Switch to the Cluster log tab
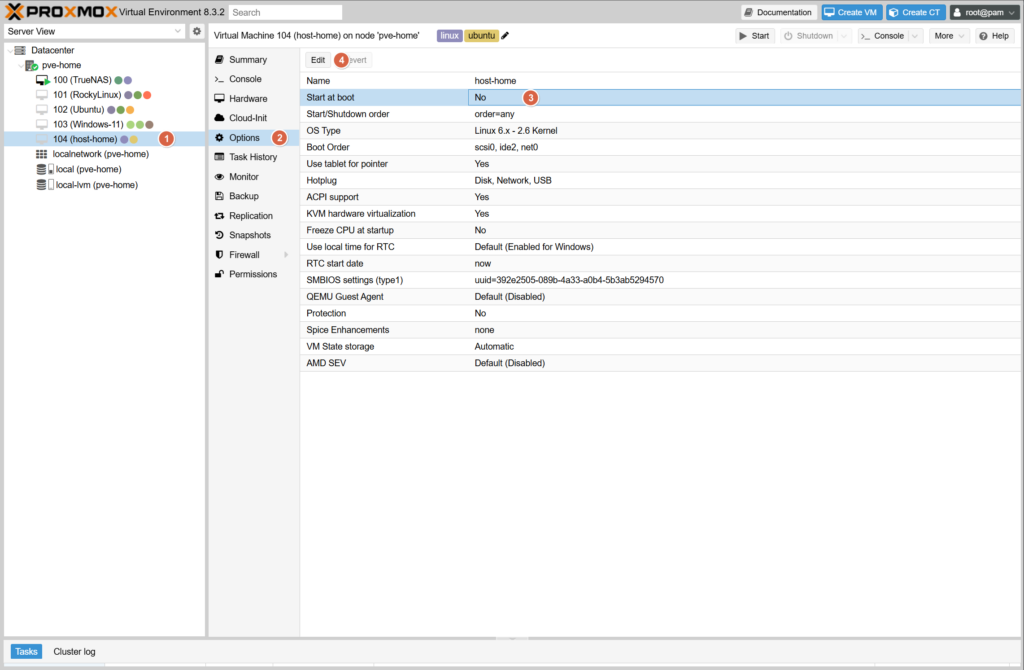This screenshot has height=670, width=1024. click(x=74, y=652)
